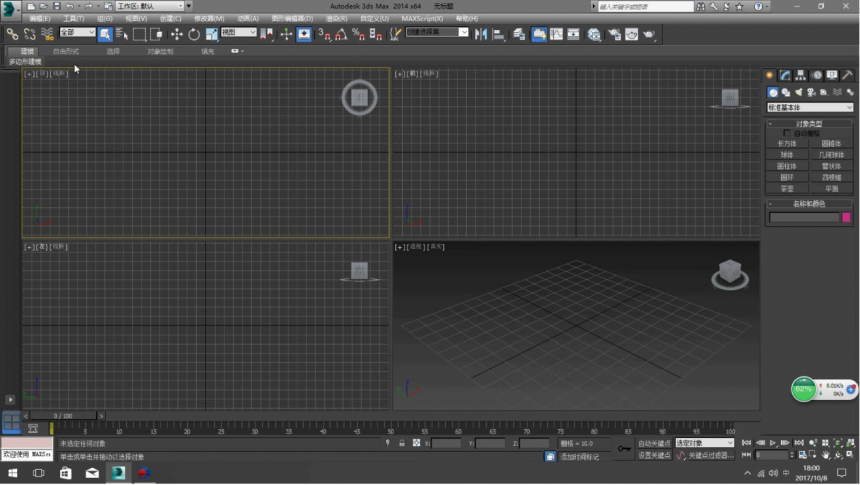Image resolution: width=860 pixels, height=485 pixels.
Task: Click the 圆柱体 cylinder primitive button
Action: click(x=787, y=166)
